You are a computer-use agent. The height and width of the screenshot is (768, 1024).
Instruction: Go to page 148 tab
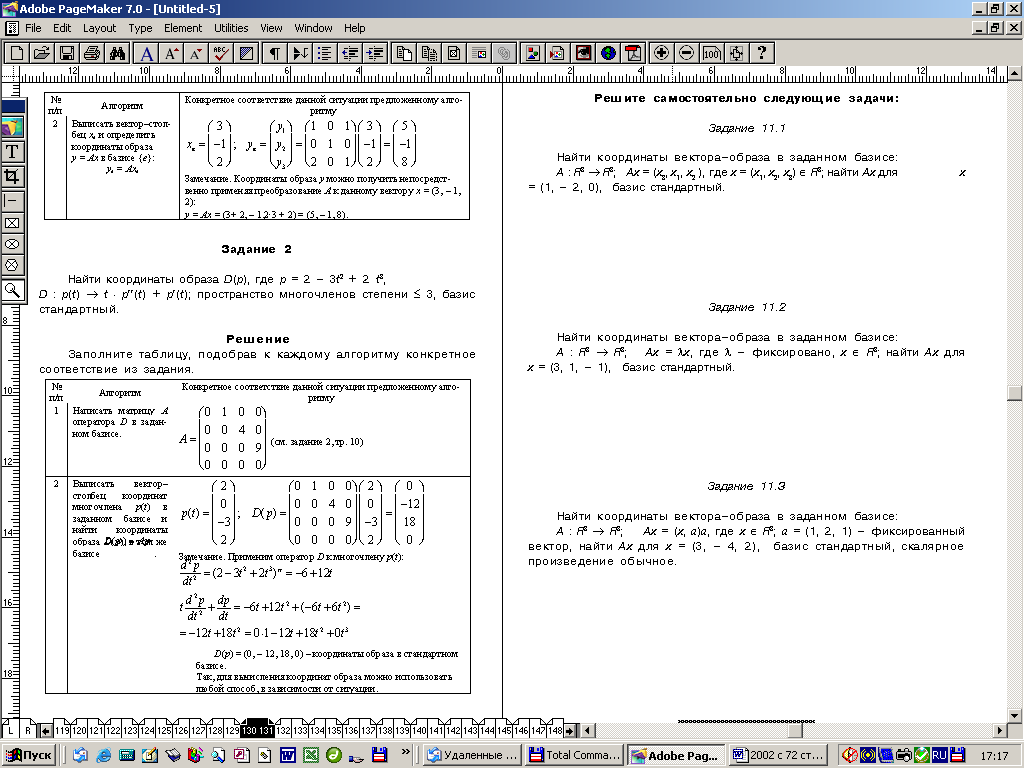554,731
